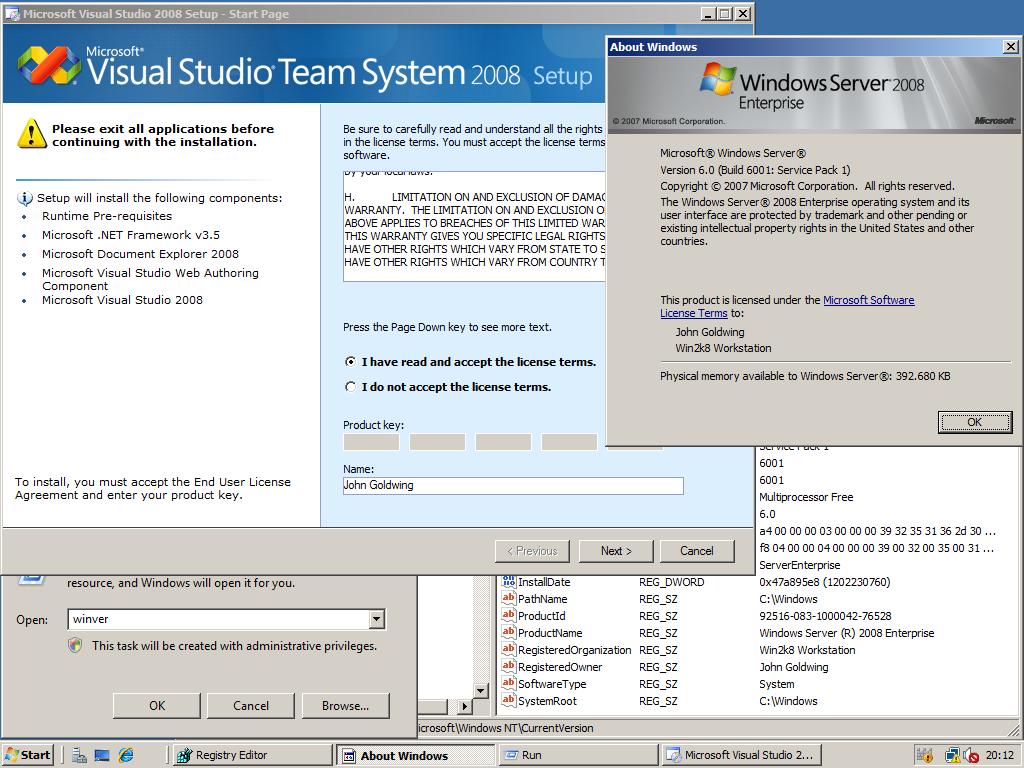Select RegisteredOwner registry value icon

point(508,666)
